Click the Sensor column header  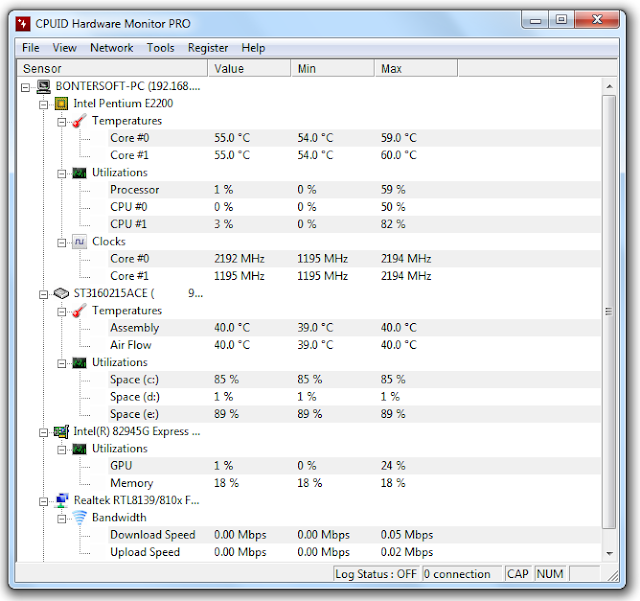[x=112, y=68]
